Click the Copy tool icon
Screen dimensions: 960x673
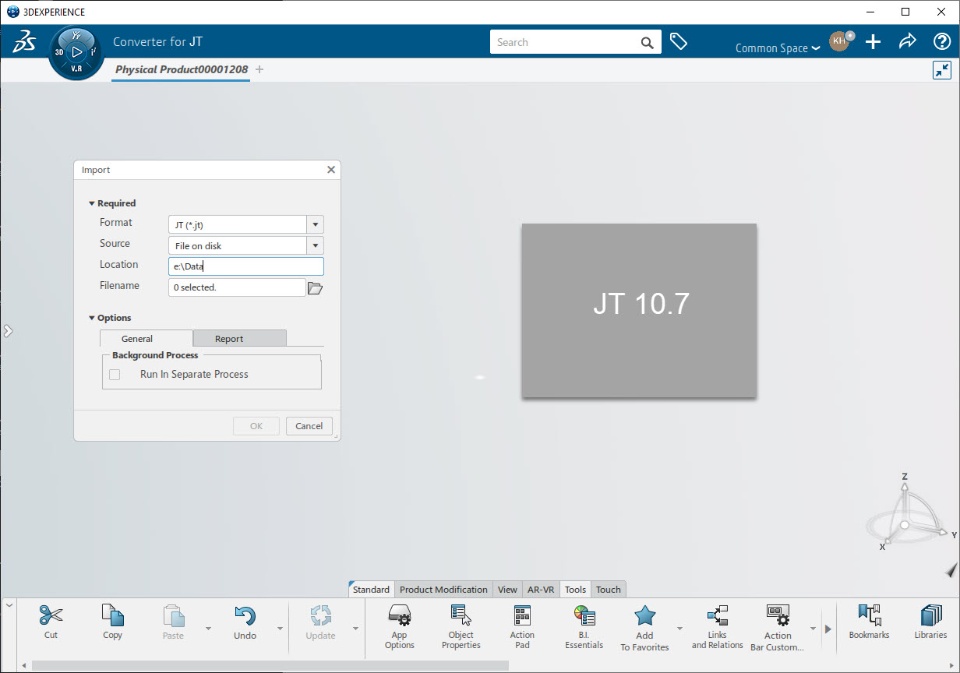(x=113, y=615)
